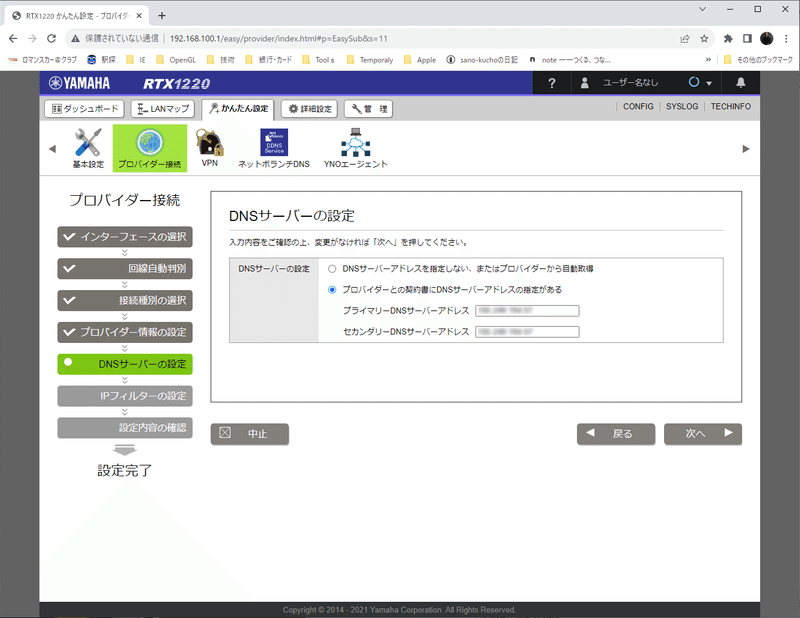Select プロバイダーとの契約書に指定がある radio option
The height and width of the screenshot is (618, 800).
(x=332, y=290)
